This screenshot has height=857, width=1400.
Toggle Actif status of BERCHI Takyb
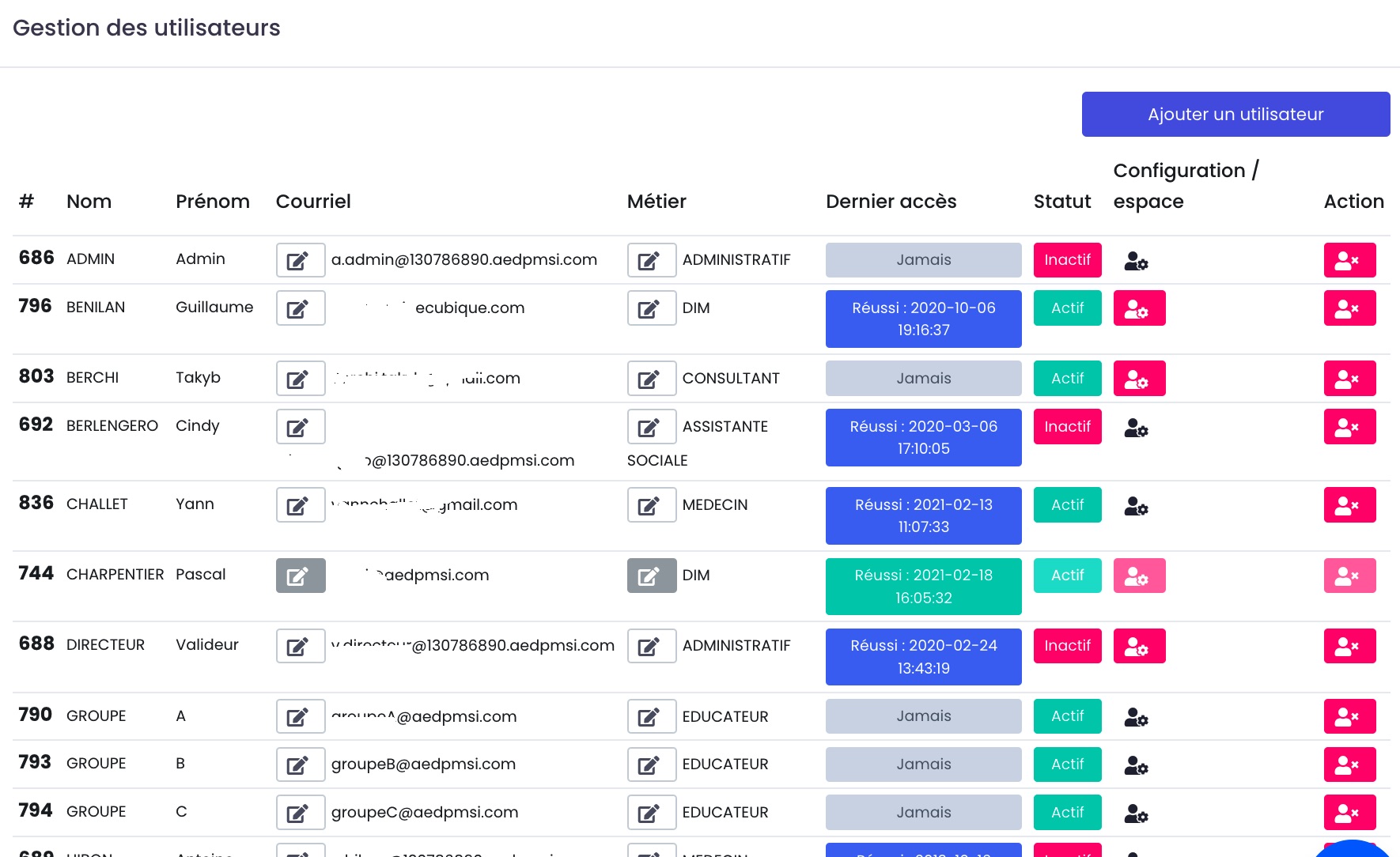pos(1067,379)
